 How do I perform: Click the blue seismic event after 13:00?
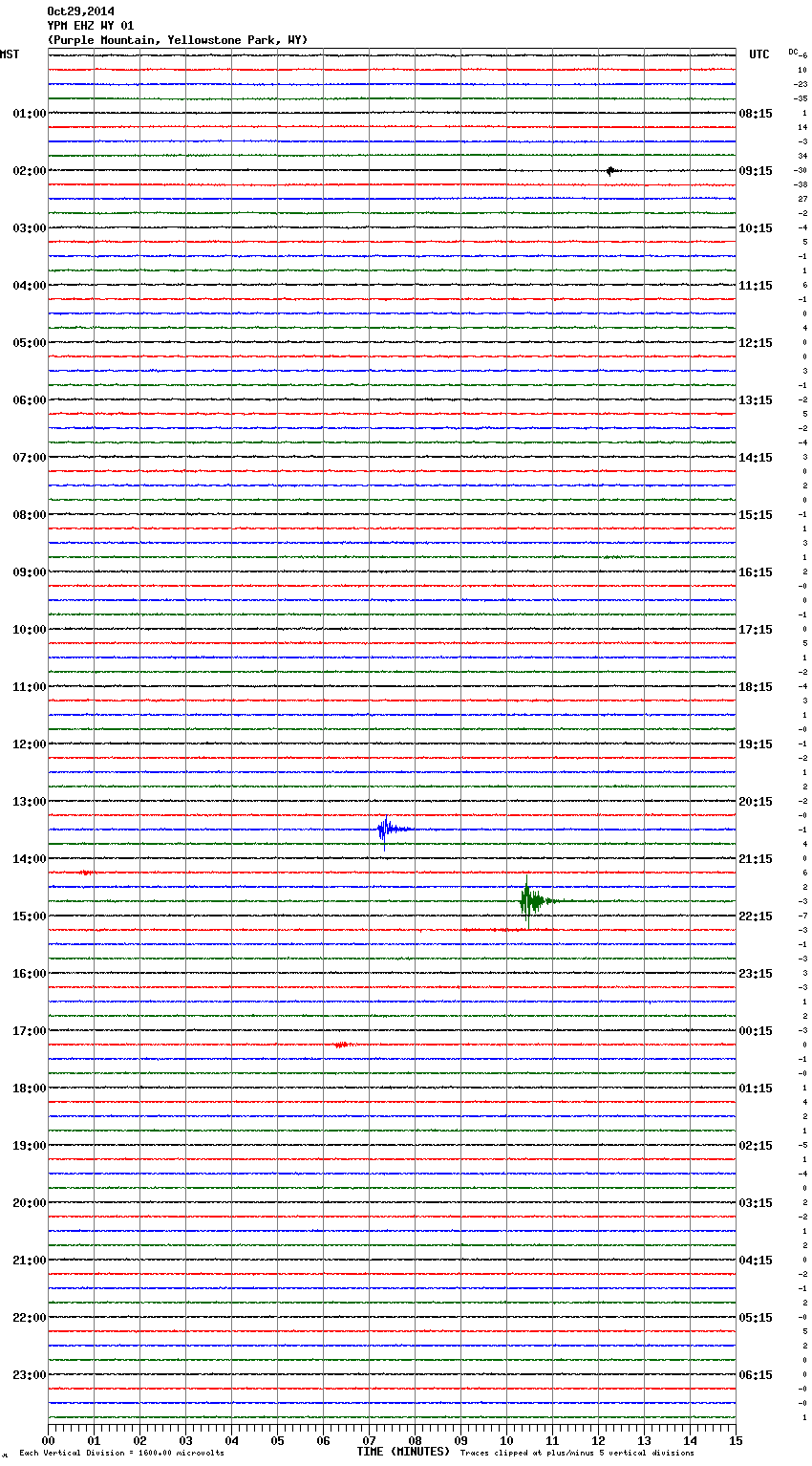386,830
